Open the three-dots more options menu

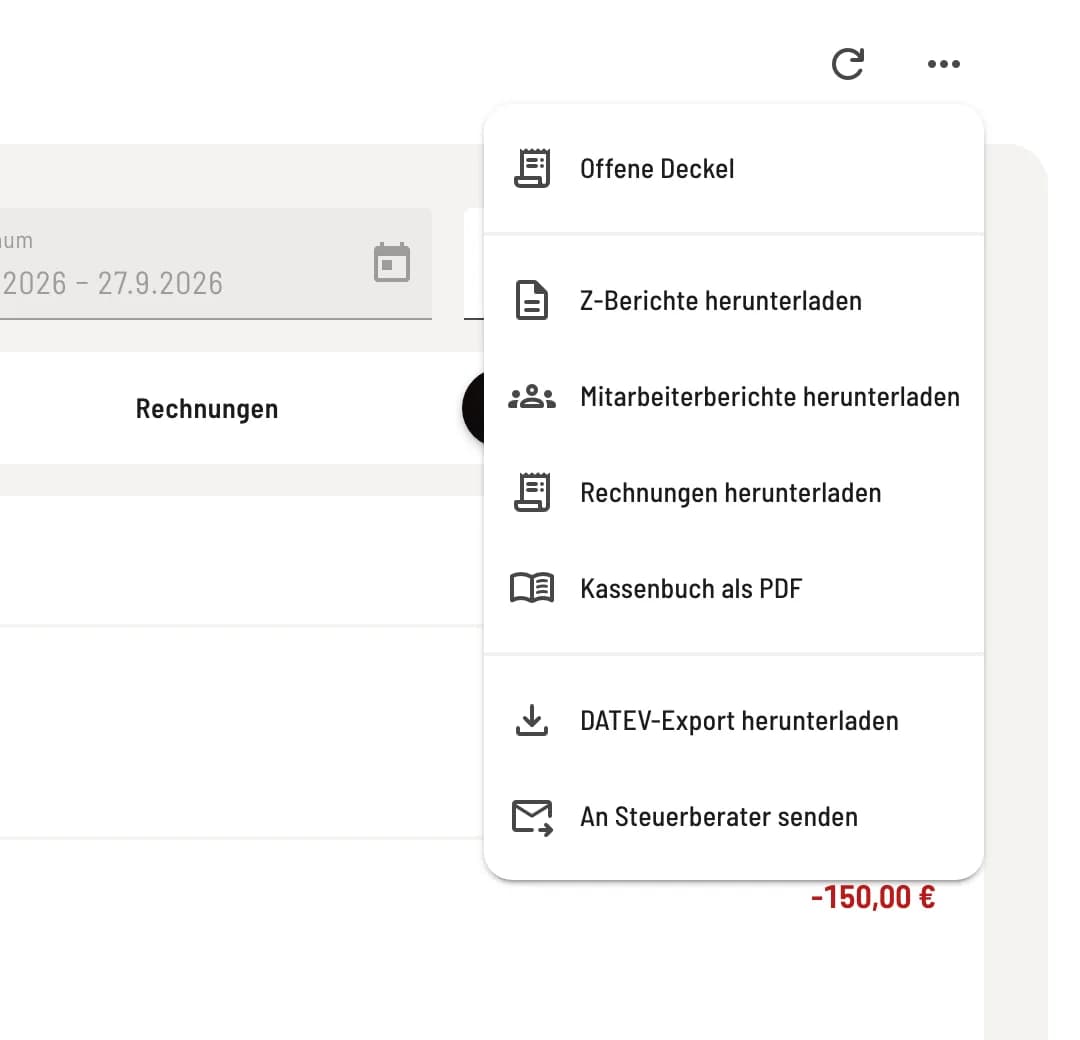pos(943,64)
